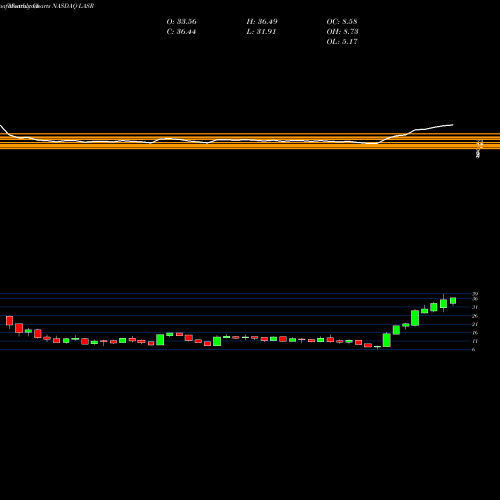Select the low value L: 31.91

(261, 32)
